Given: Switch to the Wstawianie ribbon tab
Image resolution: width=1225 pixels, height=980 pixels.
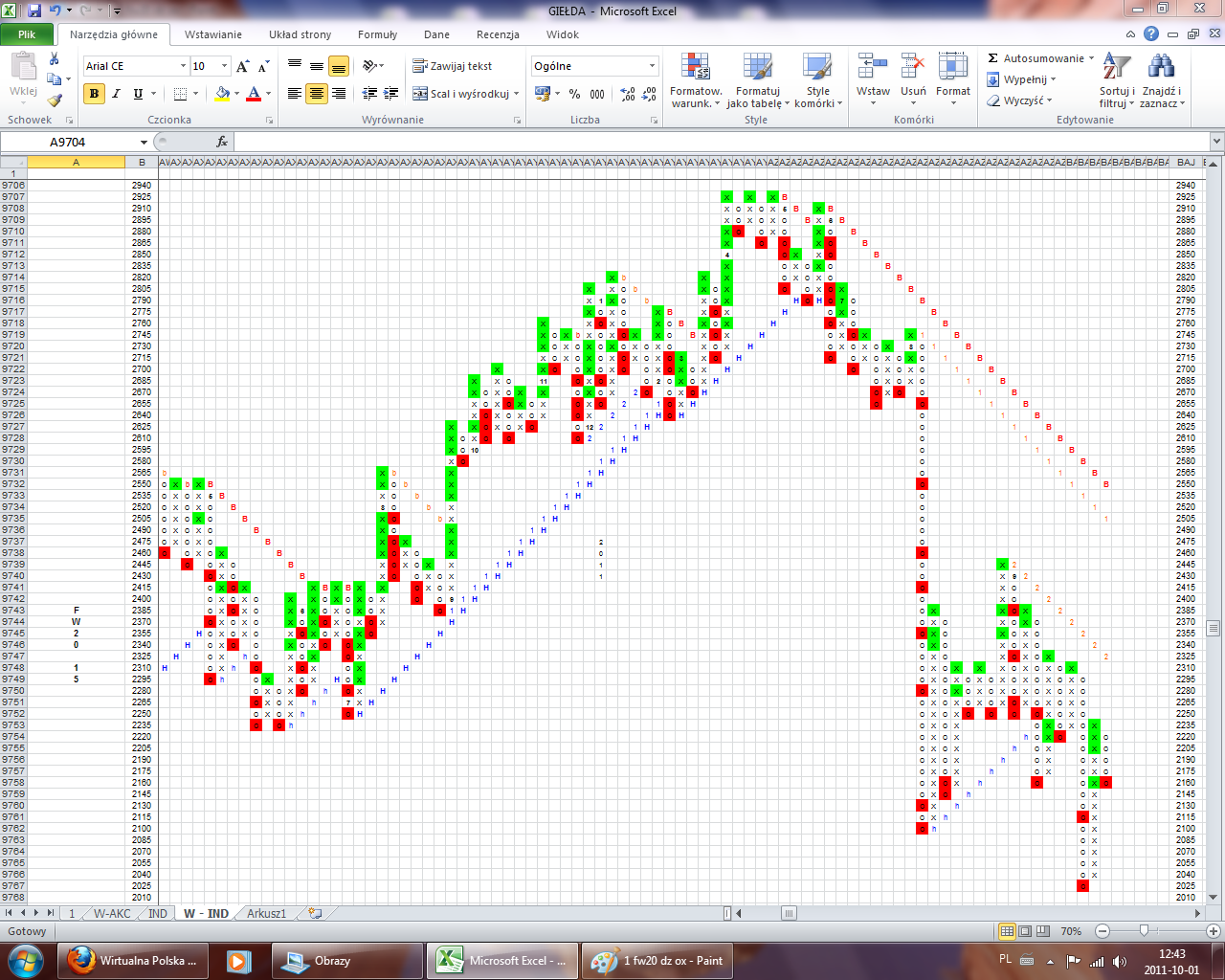Looking at the screenshot, I should (213, 34).
